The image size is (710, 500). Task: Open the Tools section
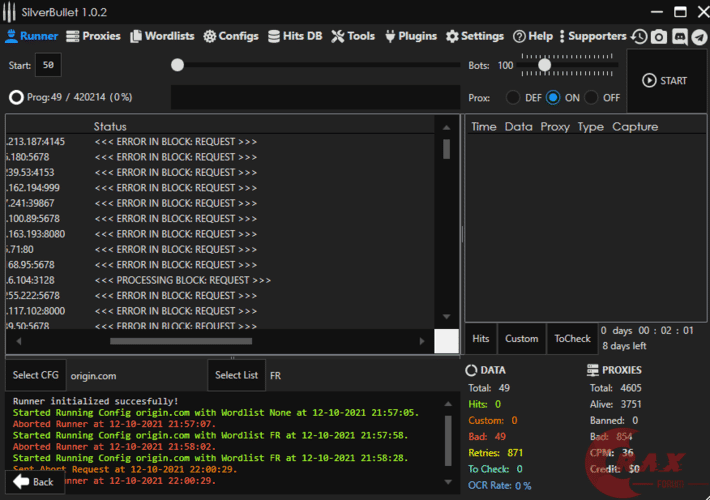point(353,36)
